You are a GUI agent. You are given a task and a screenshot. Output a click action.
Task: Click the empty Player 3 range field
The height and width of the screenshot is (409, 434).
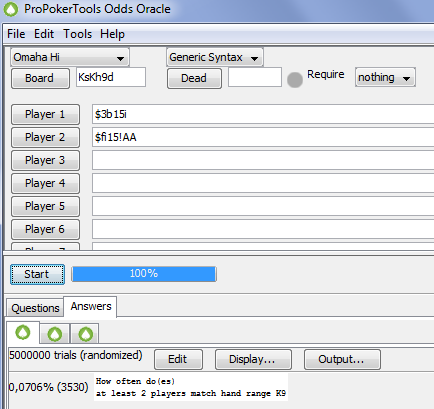[263, 160]
